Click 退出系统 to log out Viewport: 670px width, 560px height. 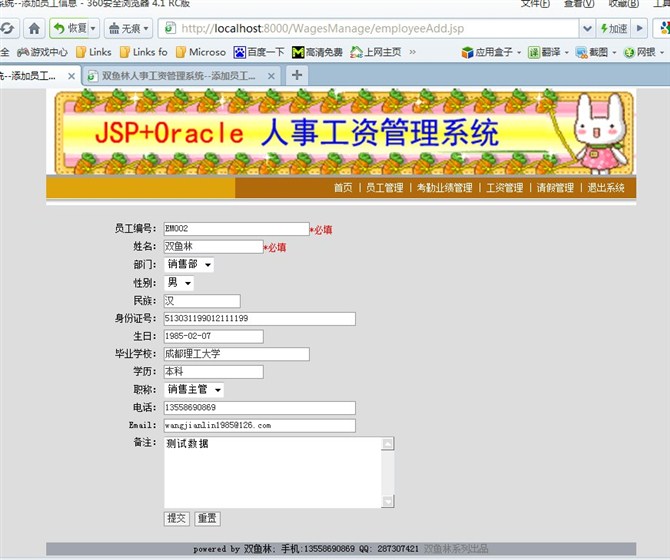coord(606,188)
